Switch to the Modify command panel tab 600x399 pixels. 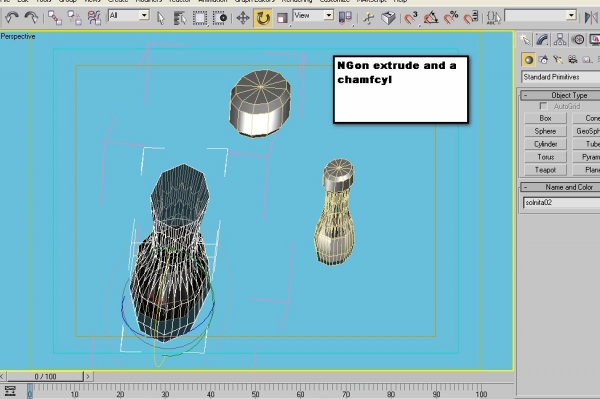[542, 39]
